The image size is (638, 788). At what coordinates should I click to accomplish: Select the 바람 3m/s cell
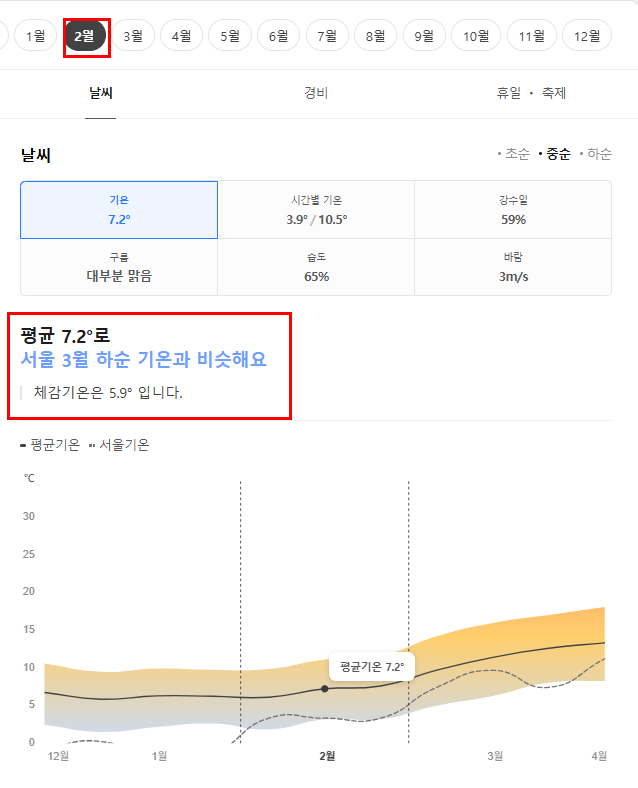513,267
